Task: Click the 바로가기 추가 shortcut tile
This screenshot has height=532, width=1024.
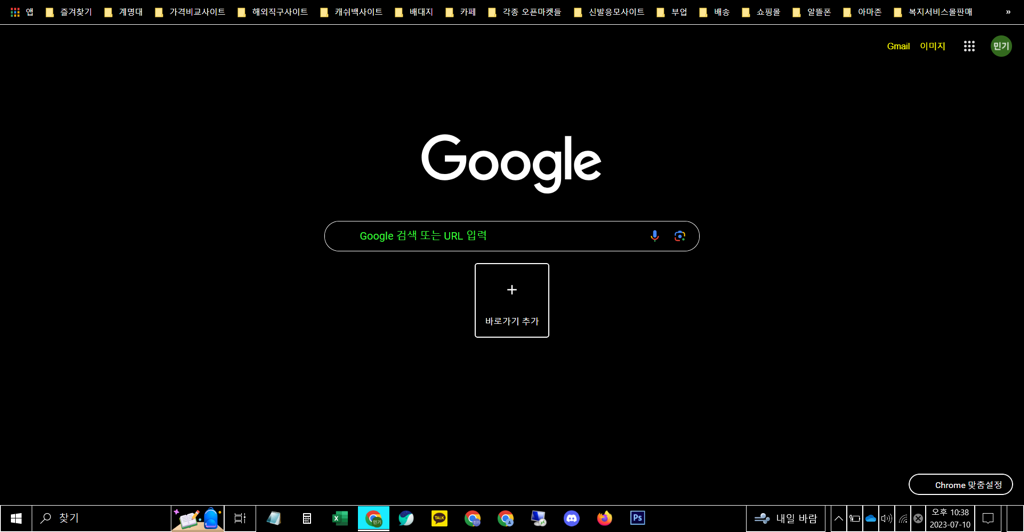Action: pyautogui.click(x=512, y=300)
